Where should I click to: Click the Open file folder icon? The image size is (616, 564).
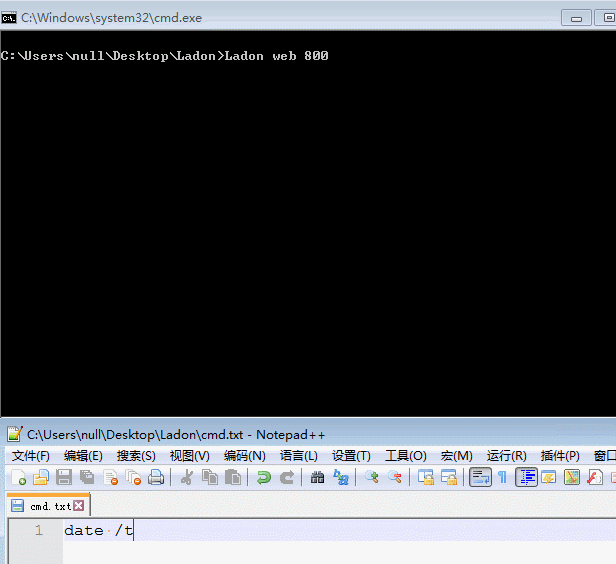41,478
